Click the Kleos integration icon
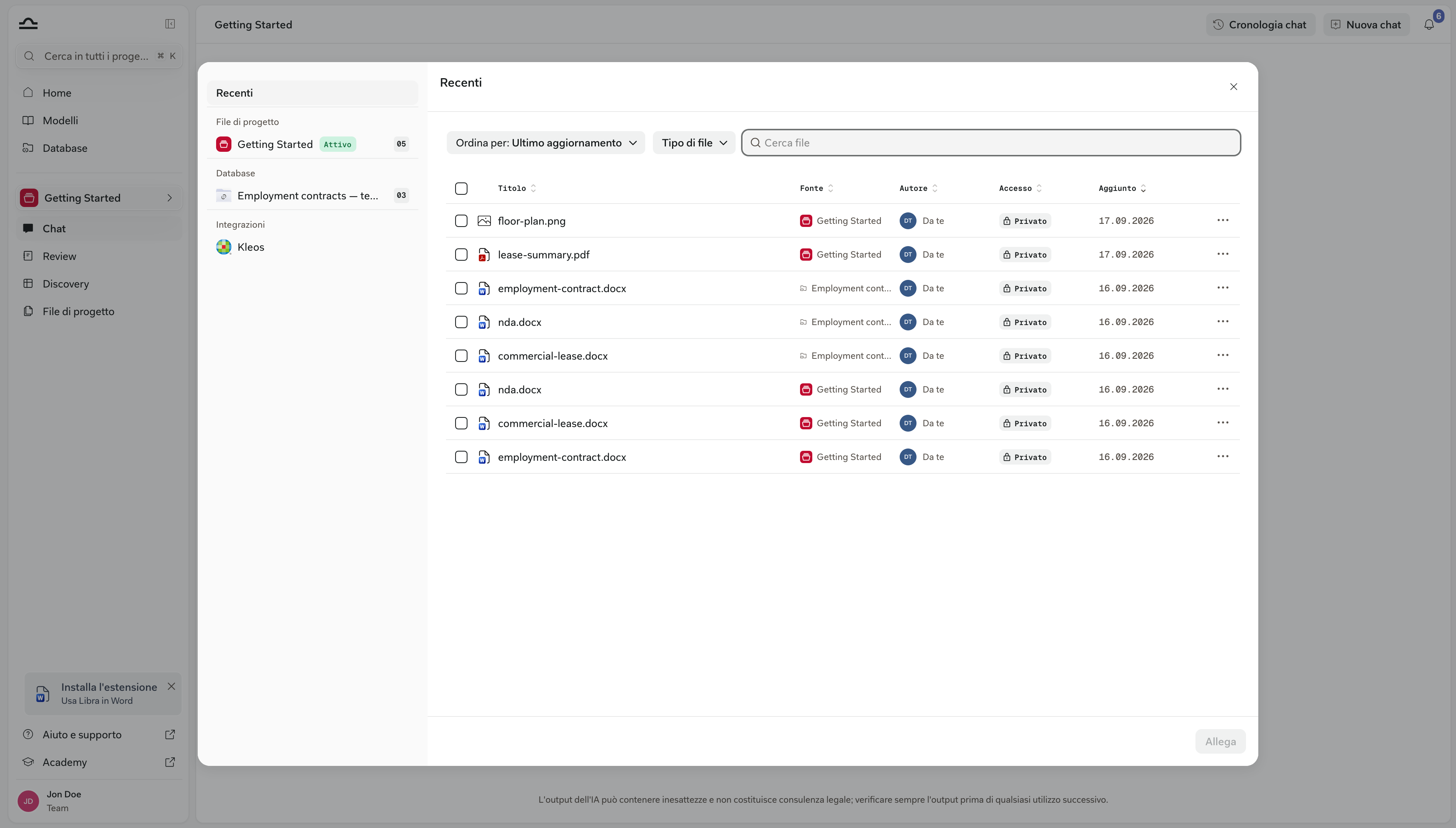1456x828 pixels. pyautogui.click(x=224, y=247)
